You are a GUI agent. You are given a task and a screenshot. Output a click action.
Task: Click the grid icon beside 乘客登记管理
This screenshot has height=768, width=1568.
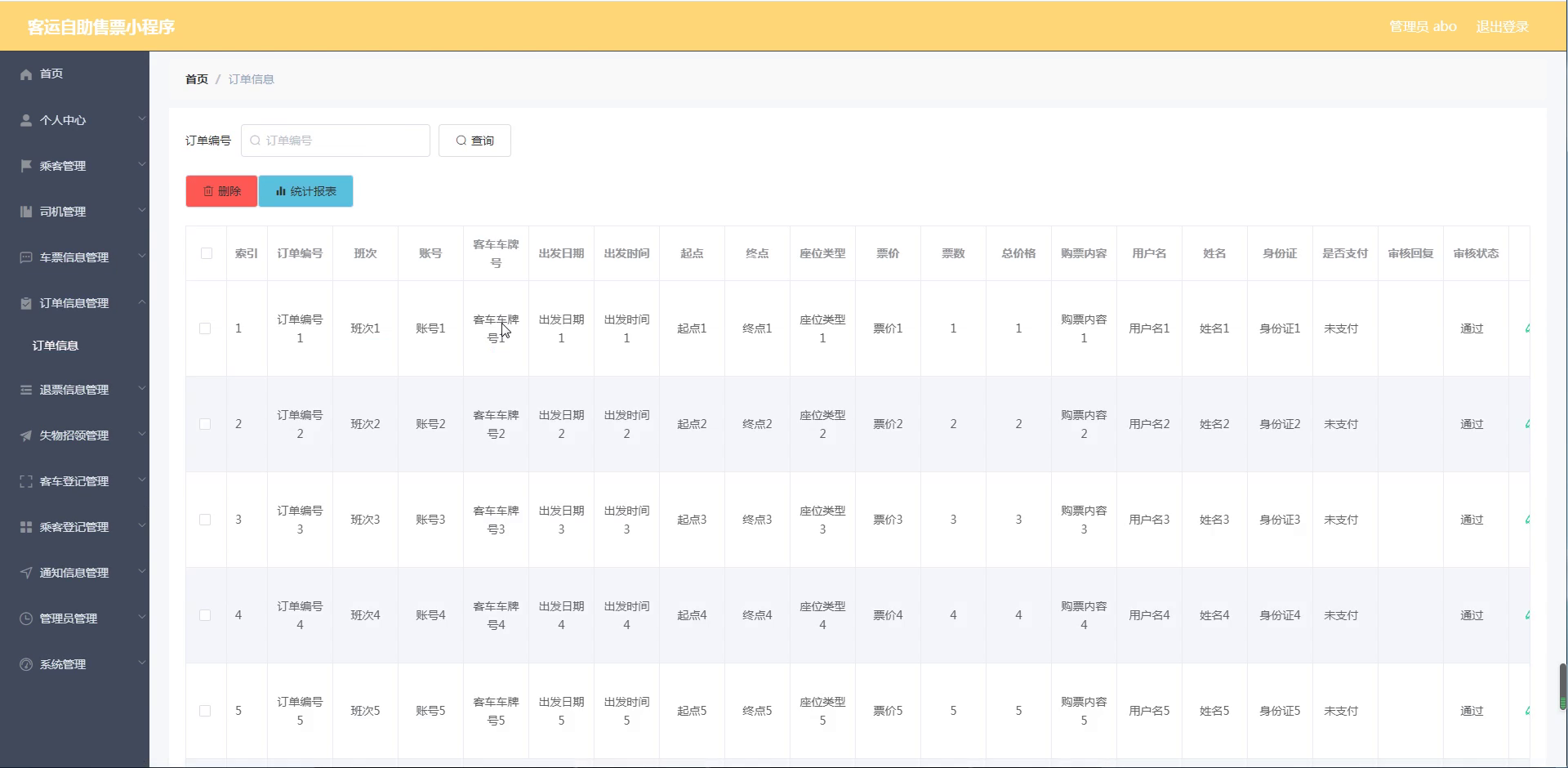tap(26, 527)
